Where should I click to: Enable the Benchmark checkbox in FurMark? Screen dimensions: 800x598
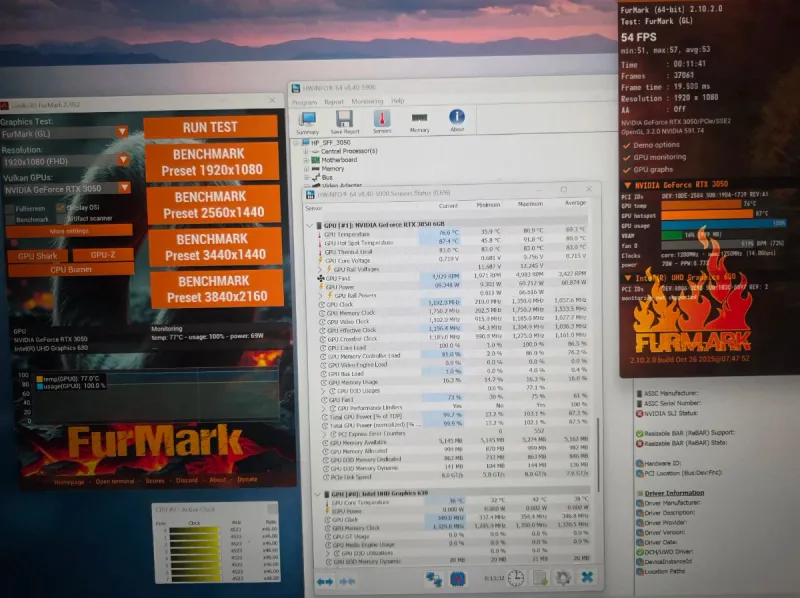click(x=10, y=220)
